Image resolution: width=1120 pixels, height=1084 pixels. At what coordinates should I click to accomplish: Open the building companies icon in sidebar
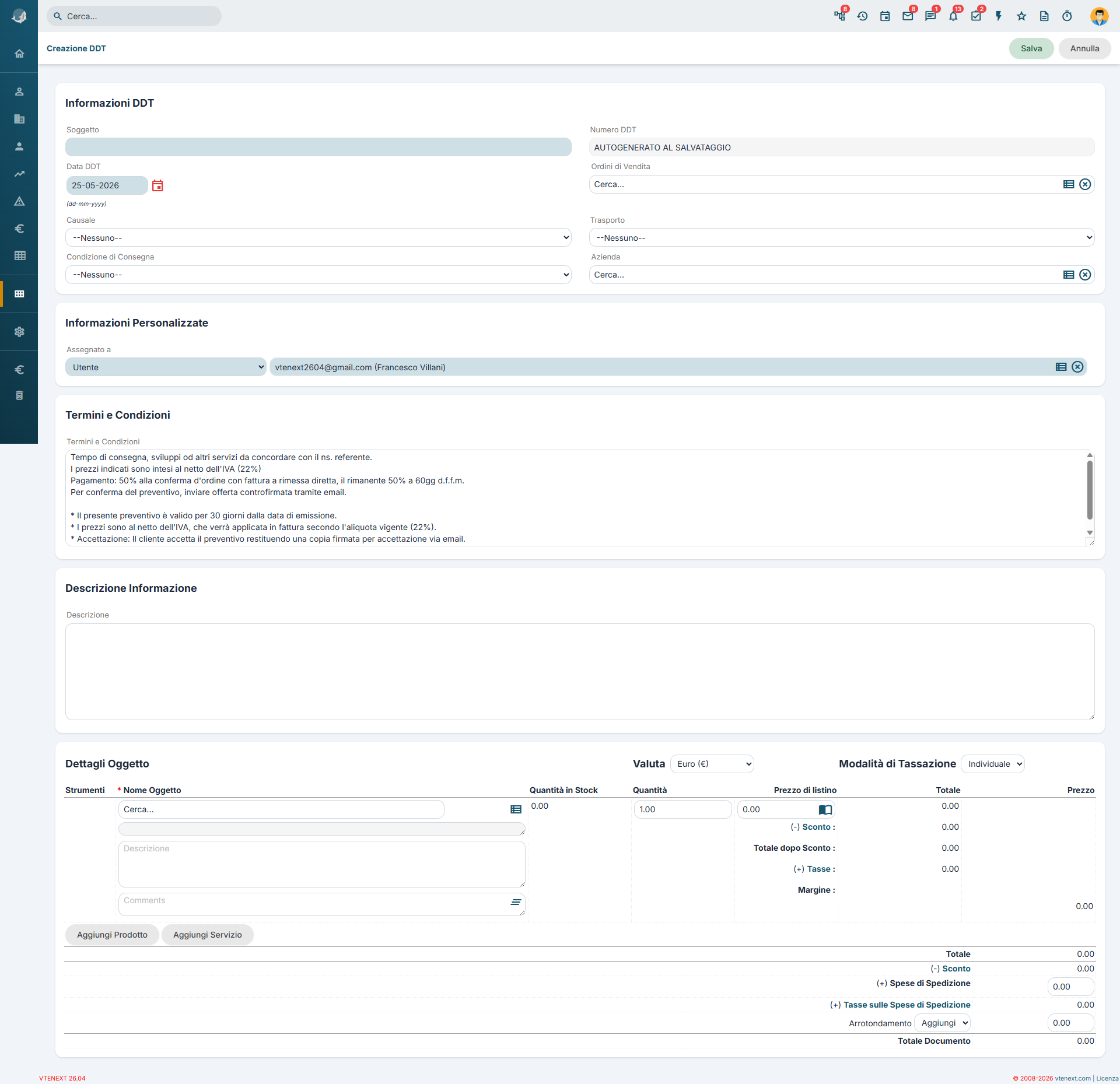coord(19,119)
